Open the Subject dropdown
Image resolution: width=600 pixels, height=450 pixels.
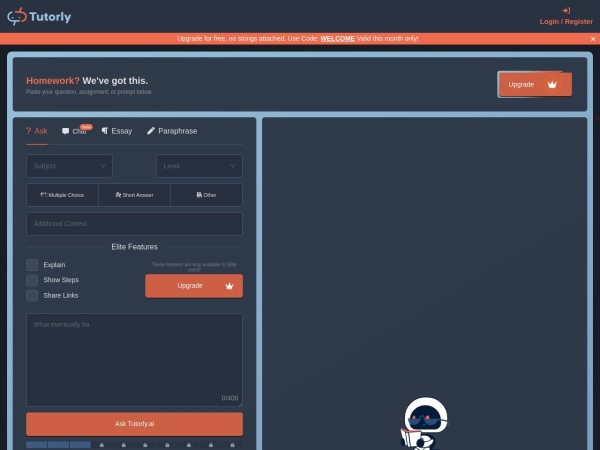(x=69, y=166)
